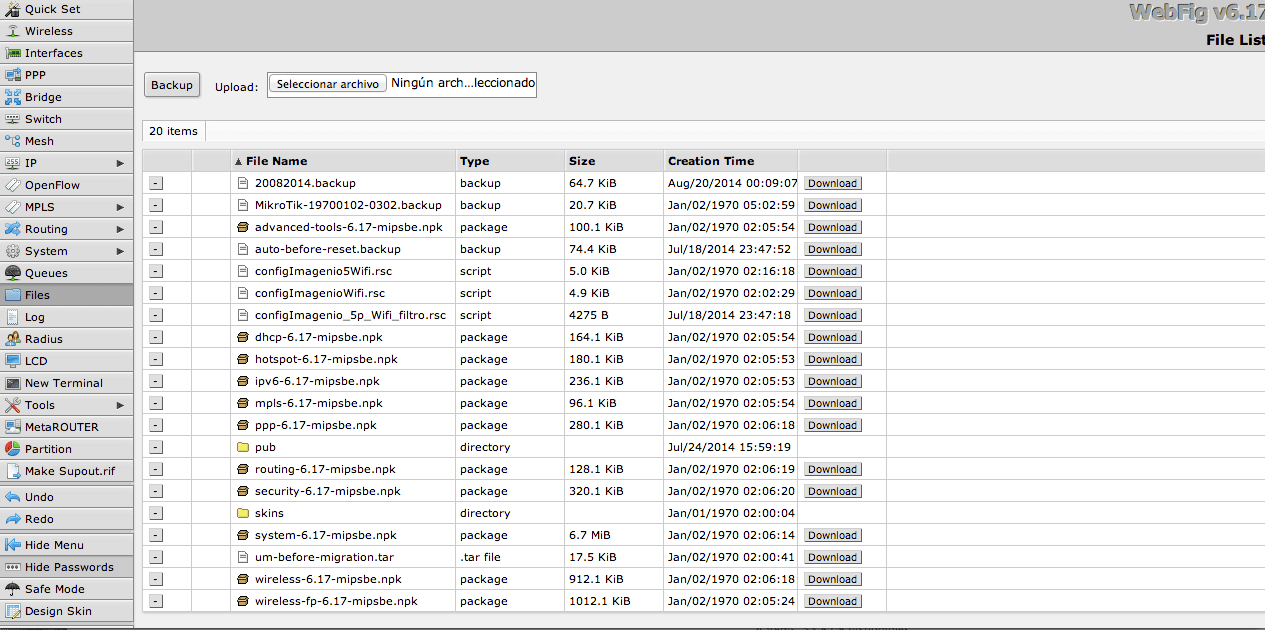Click the New Terminal icon

[13, 383]
